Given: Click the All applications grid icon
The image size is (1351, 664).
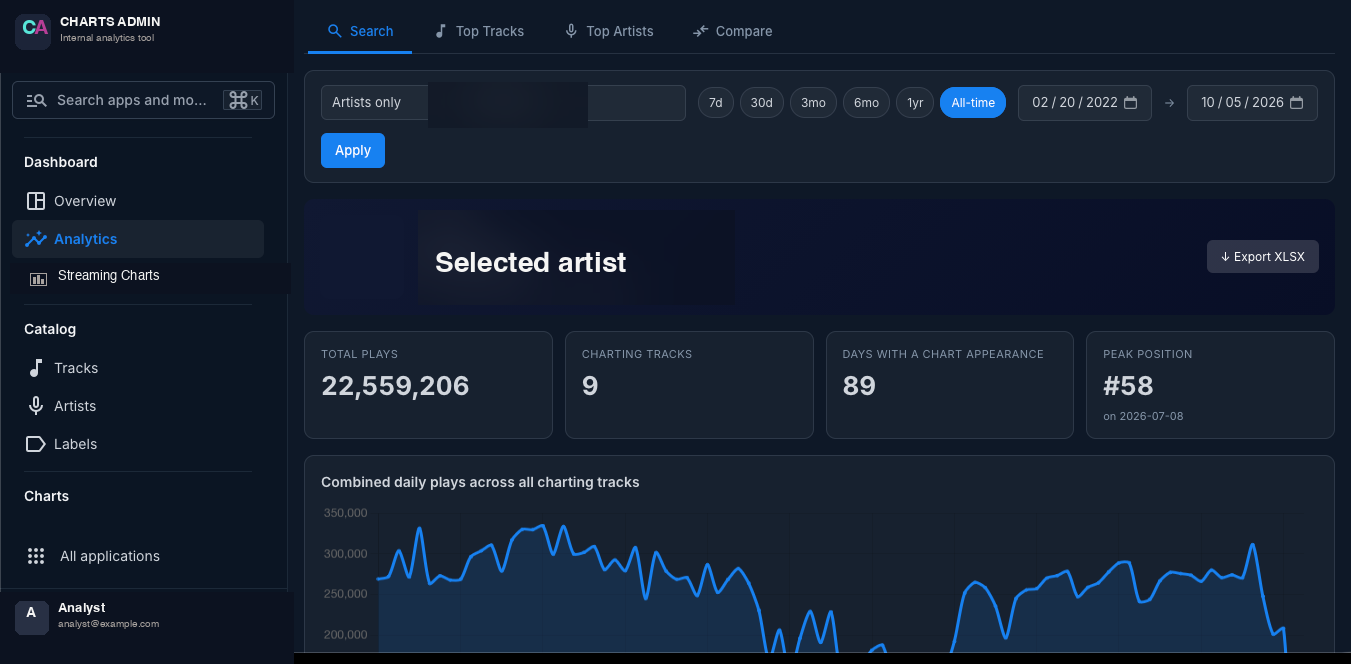Looking at the screenshot, I should tap(36, 556).
